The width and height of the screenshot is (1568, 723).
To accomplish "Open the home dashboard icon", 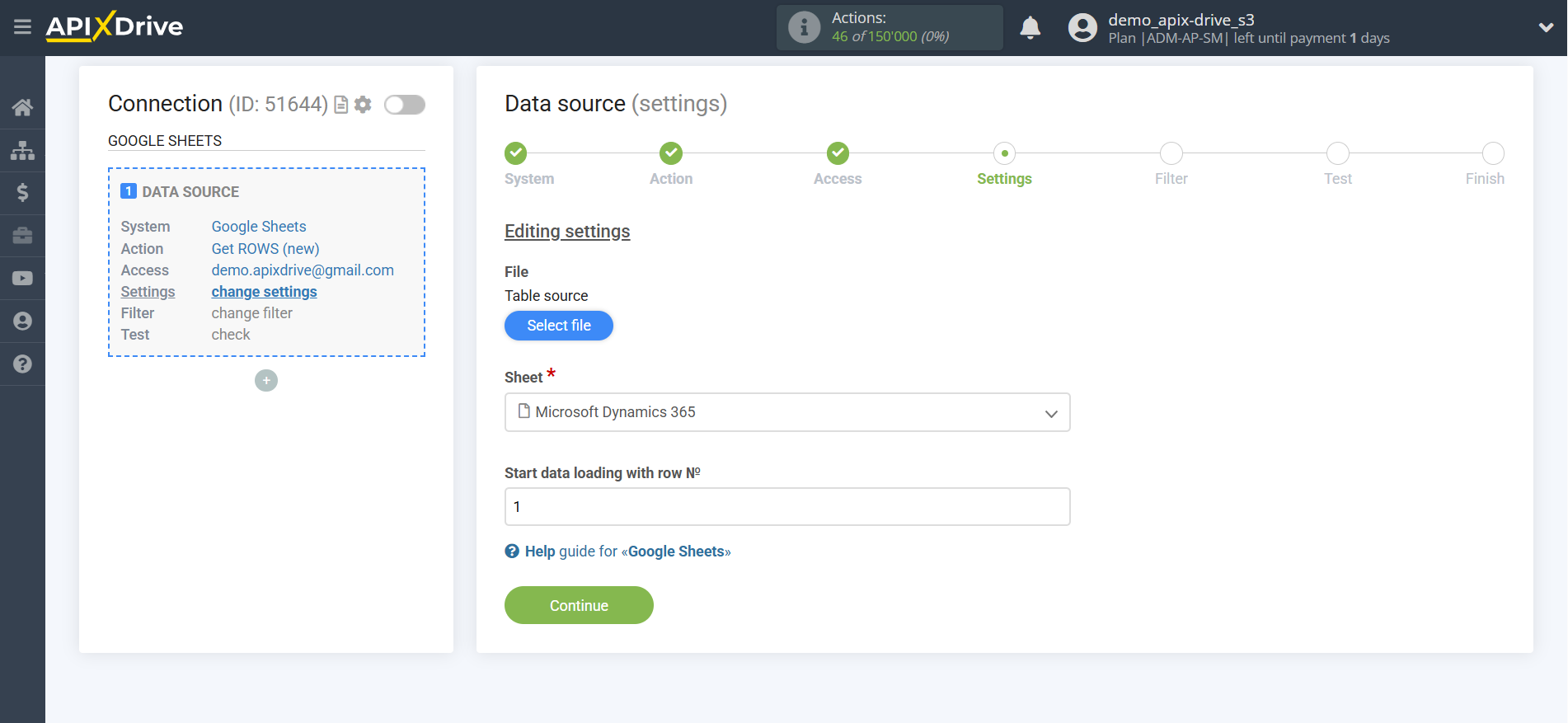I will click(22, 107).
